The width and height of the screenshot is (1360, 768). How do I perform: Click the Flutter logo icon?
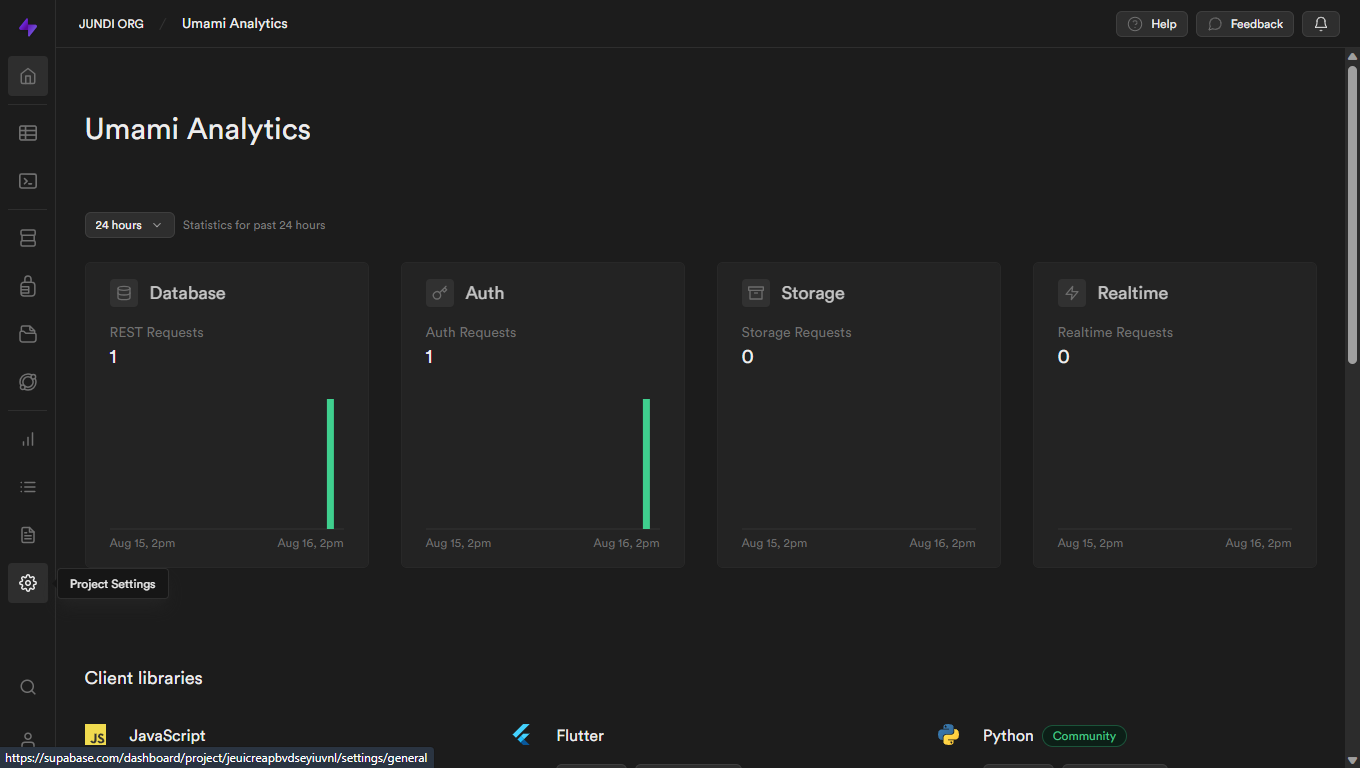coord(521,735)
